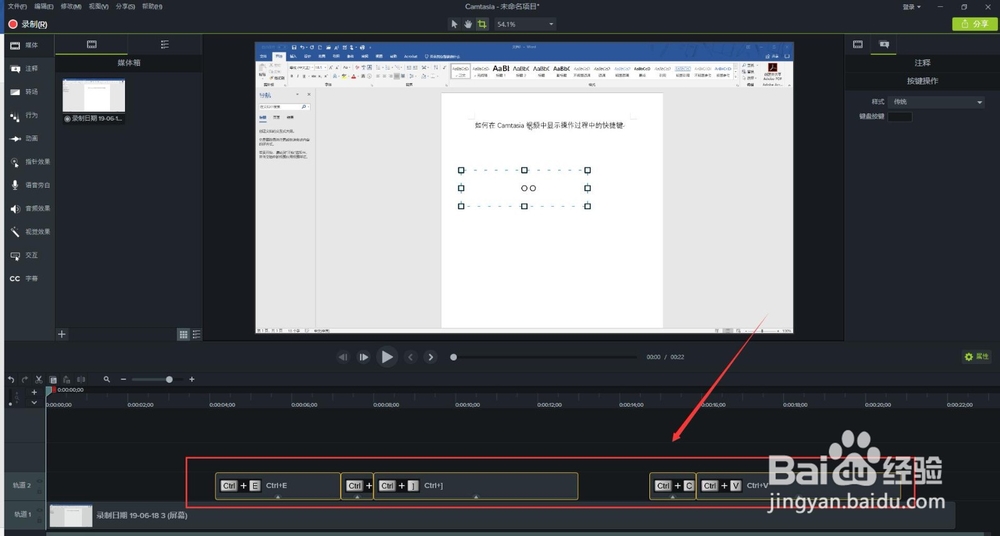Open the 编辑 (Edit) menu
This screenshot has width=1000, height=536.
point(44,6)
